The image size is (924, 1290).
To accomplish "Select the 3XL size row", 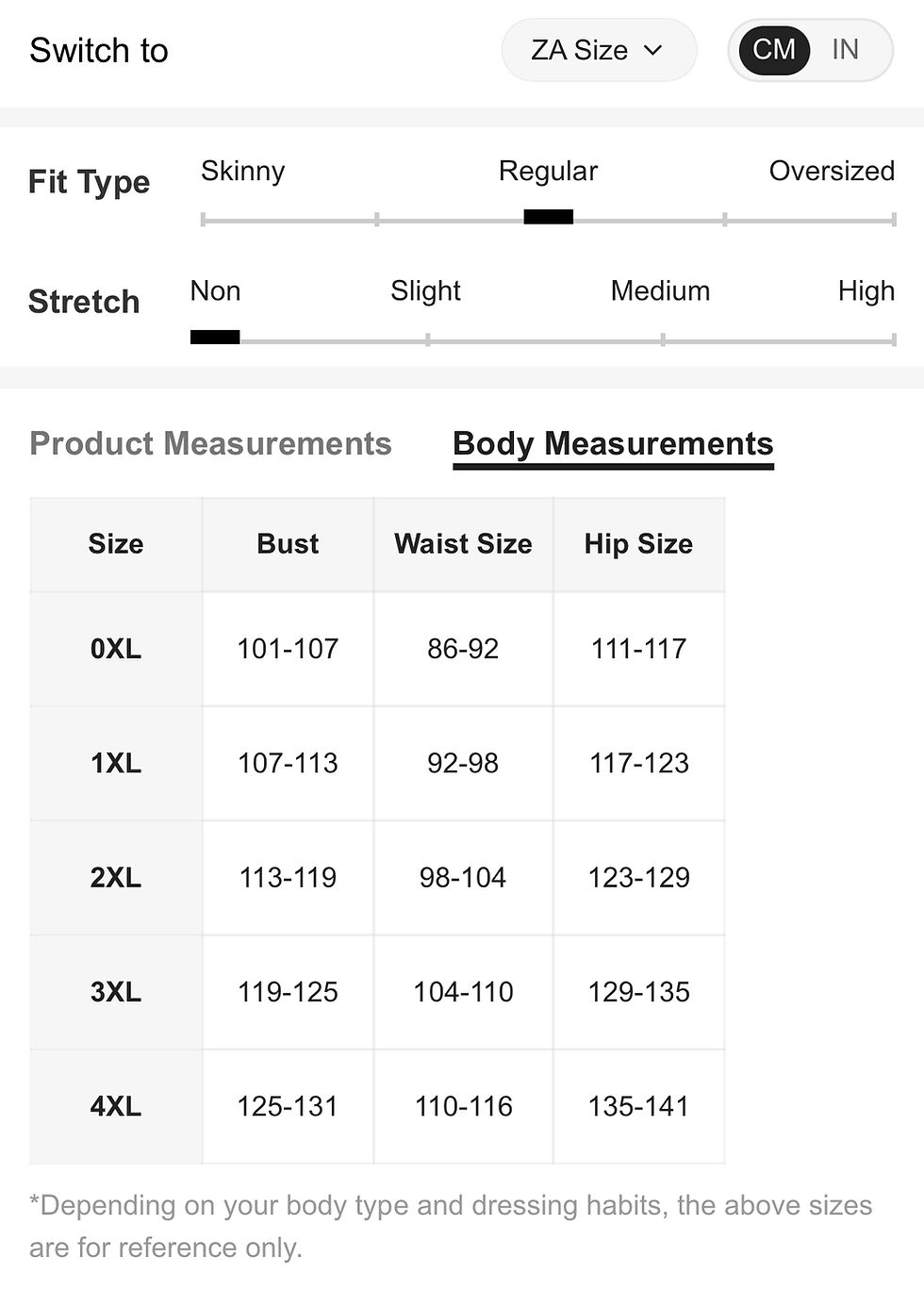I will click(377, 992).
